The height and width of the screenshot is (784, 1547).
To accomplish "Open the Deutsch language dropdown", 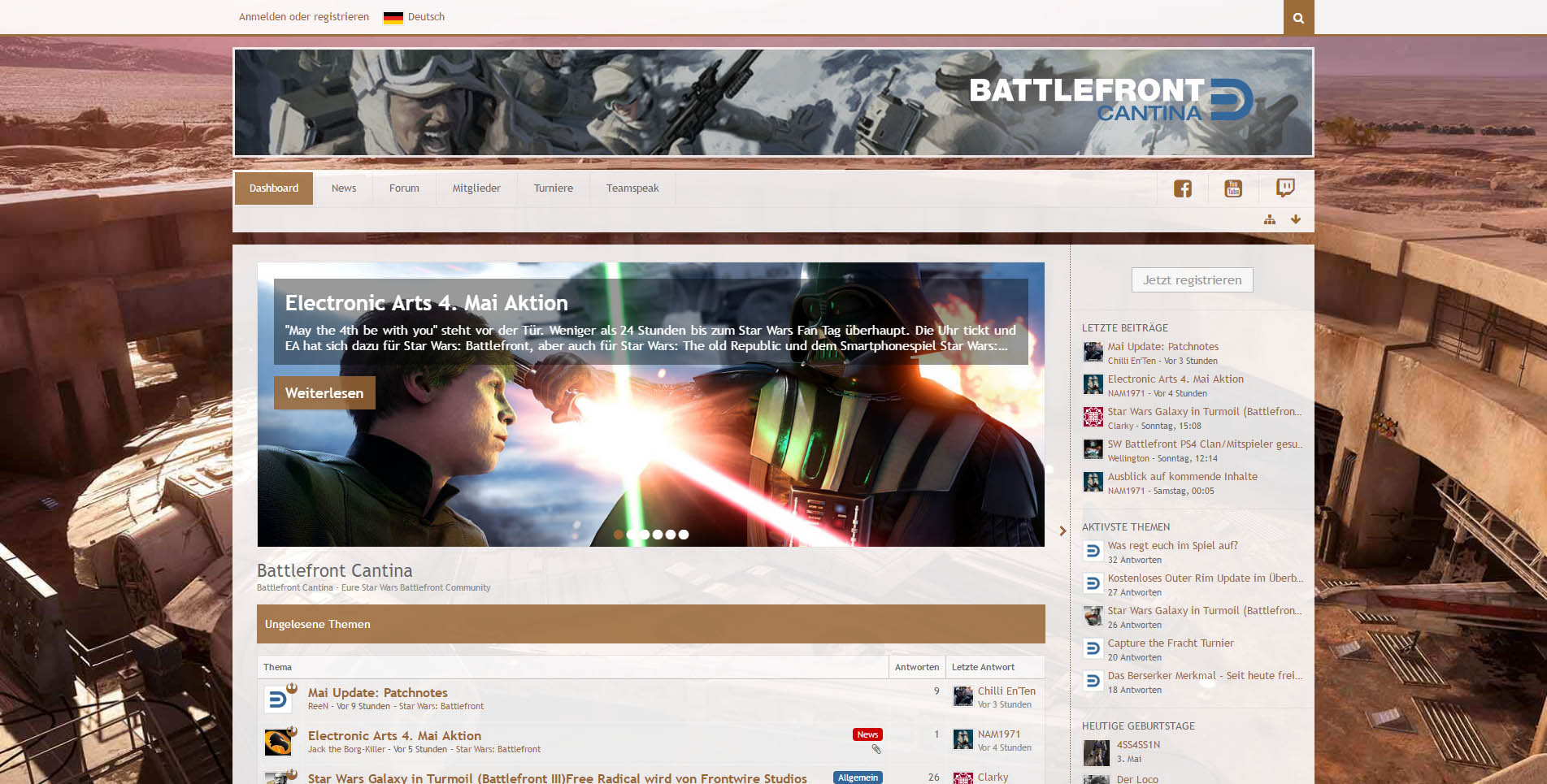I will pyautogui.click(x=415, y=17).
